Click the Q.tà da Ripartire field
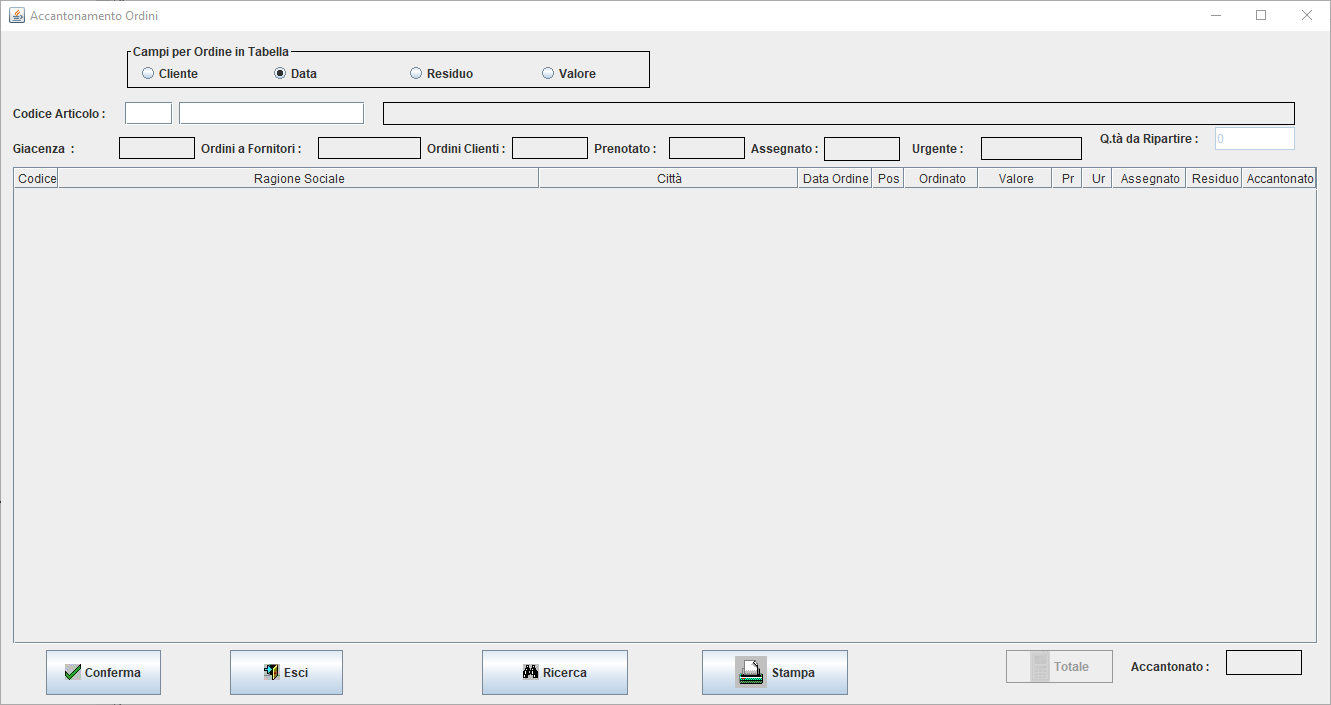The height and width of the screenshot is (705, 1331). [1254, 139]
